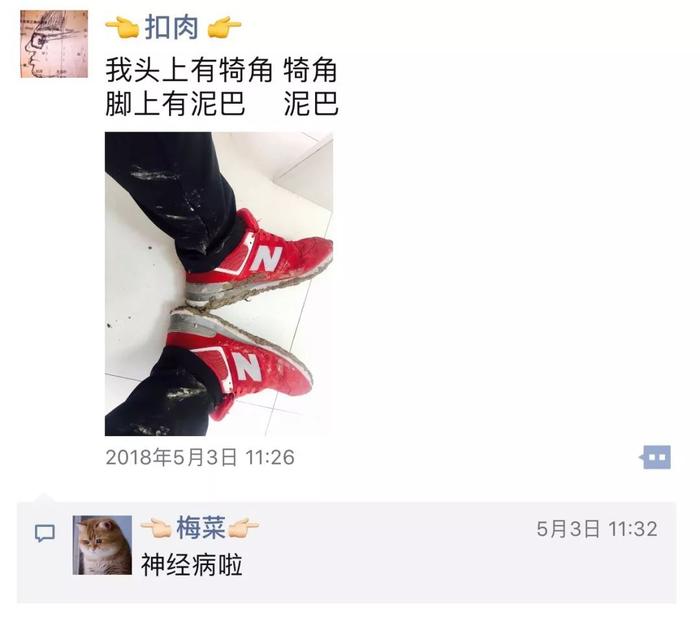Image resolution: width=700 pixels, height=617 pixels.
Task: Click the post line 脚上有泥巴 泥巴
Action: tap(222, 104)
